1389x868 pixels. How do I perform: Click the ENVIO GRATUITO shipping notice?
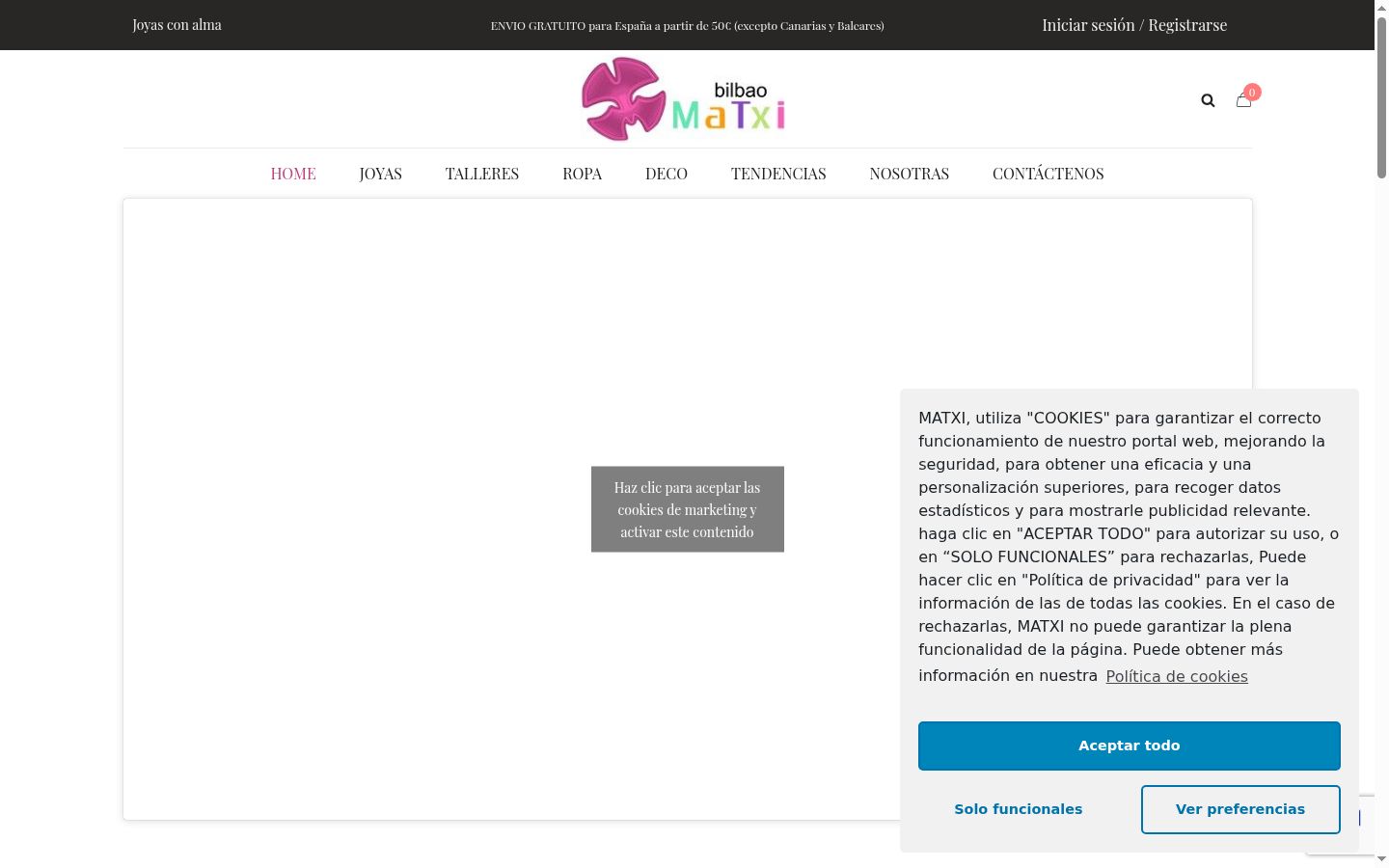tap(688, 26)
